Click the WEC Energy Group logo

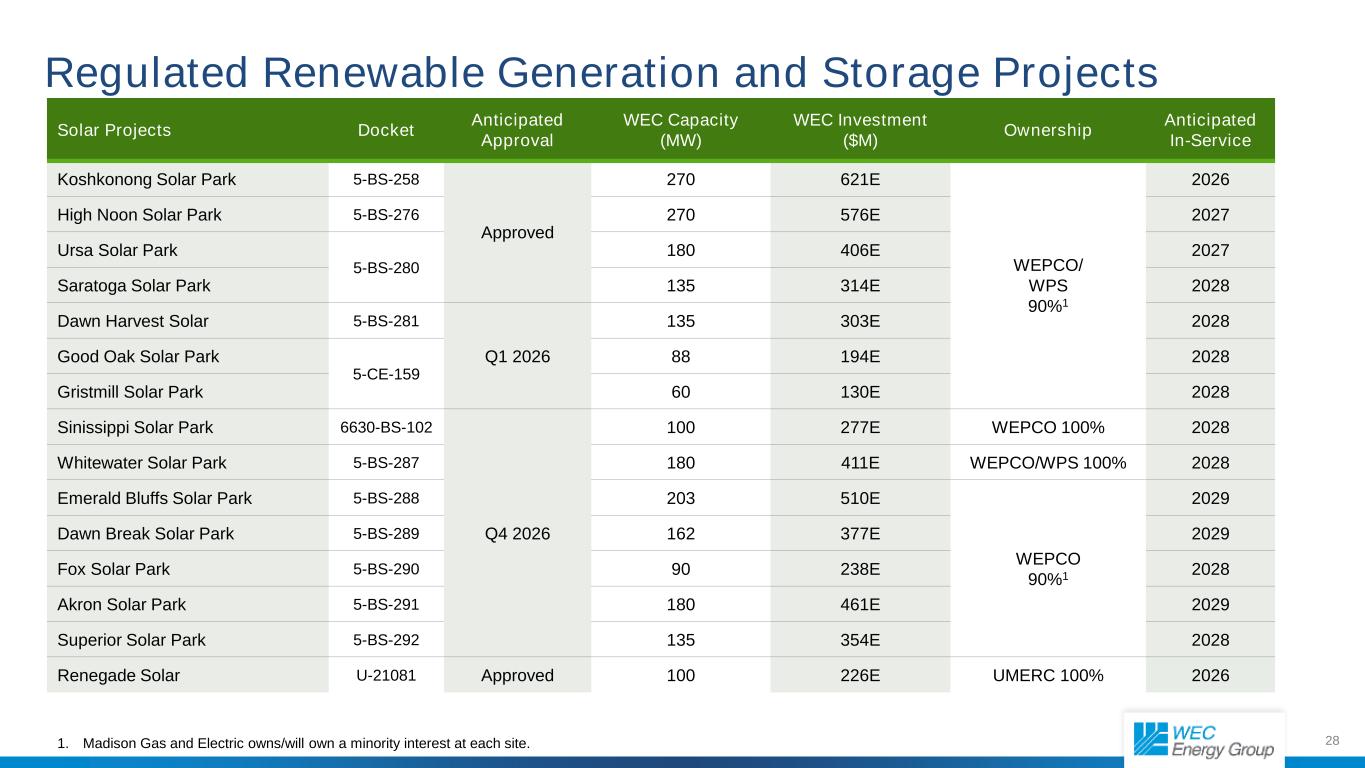[1203, 740]
